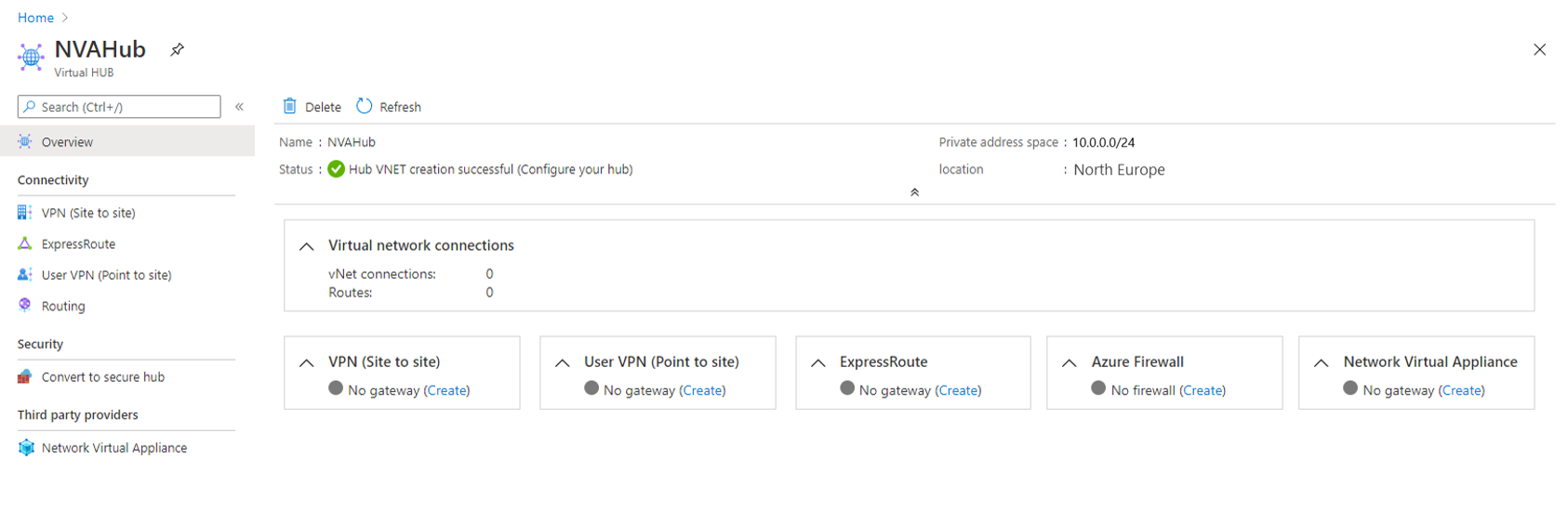Collapse the Azure Firewall card
This screenshot has height=525, width=1568.
point(1070,362)
